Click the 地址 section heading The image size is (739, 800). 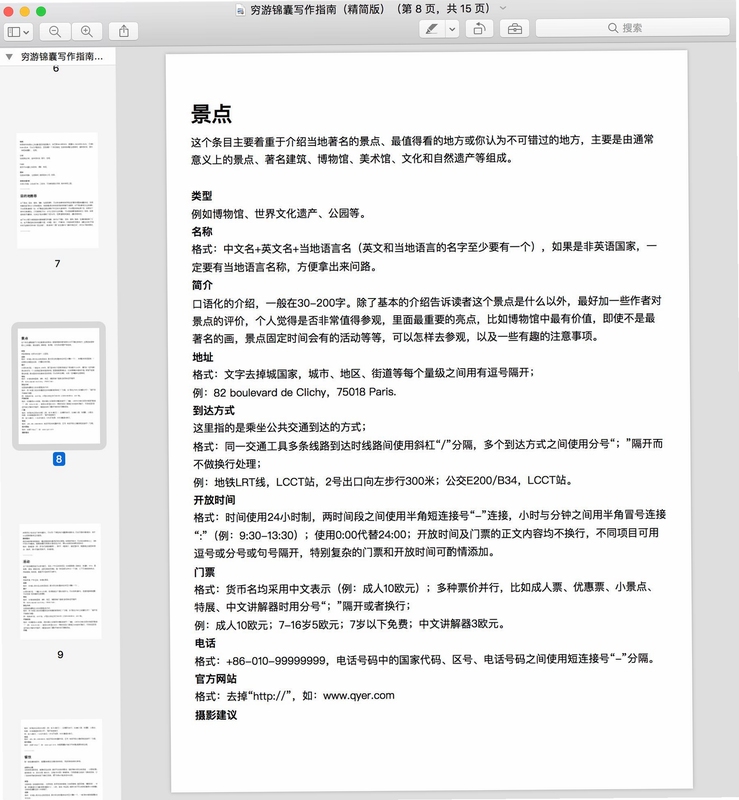203,357
